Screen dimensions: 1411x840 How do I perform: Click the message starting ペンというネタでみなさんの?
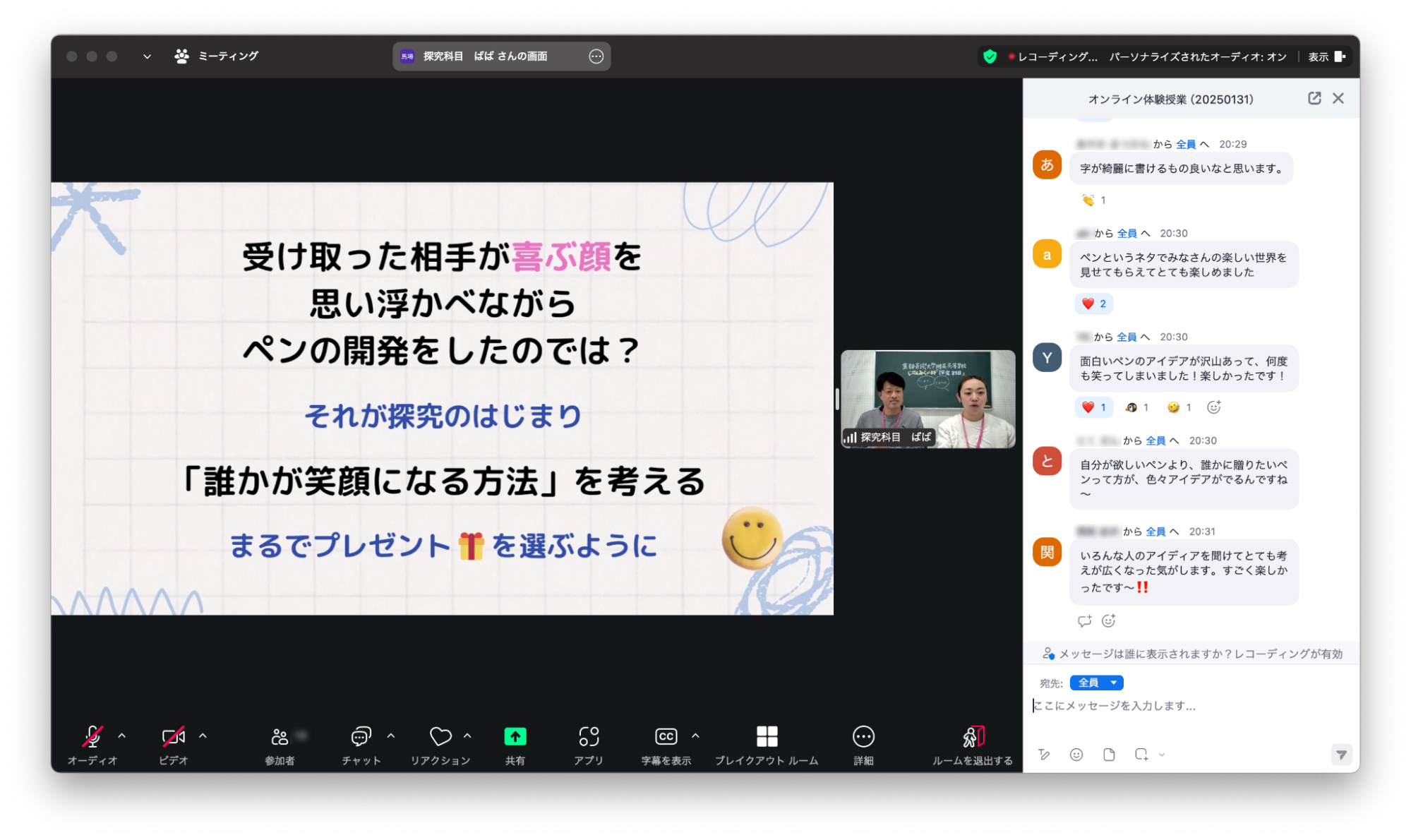[x=1184, y=265]
